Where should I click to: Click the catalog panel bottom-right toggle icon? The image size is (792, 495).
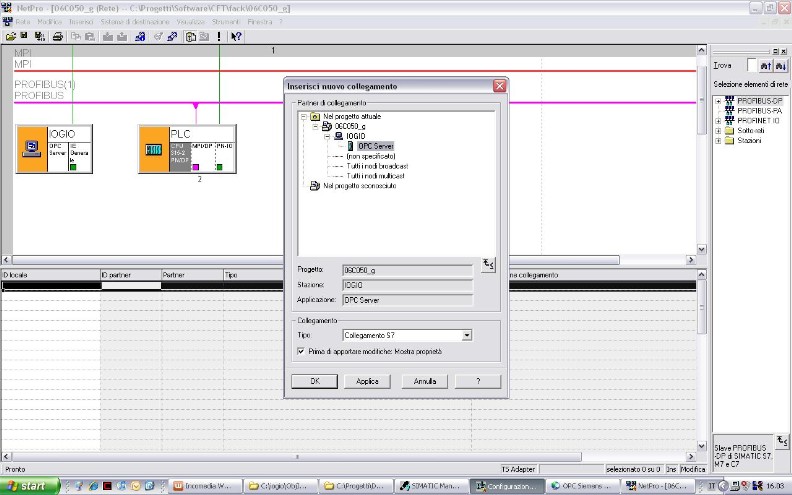[x=781, y=441]
